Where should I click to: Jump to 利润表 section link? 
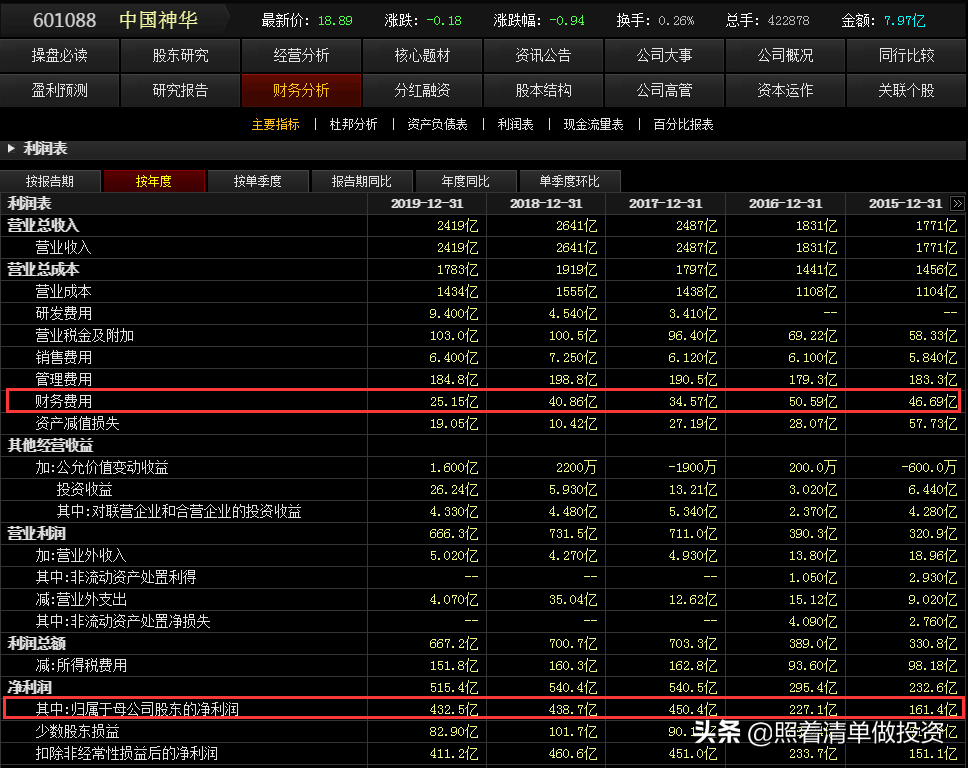[x=515, y=125]
